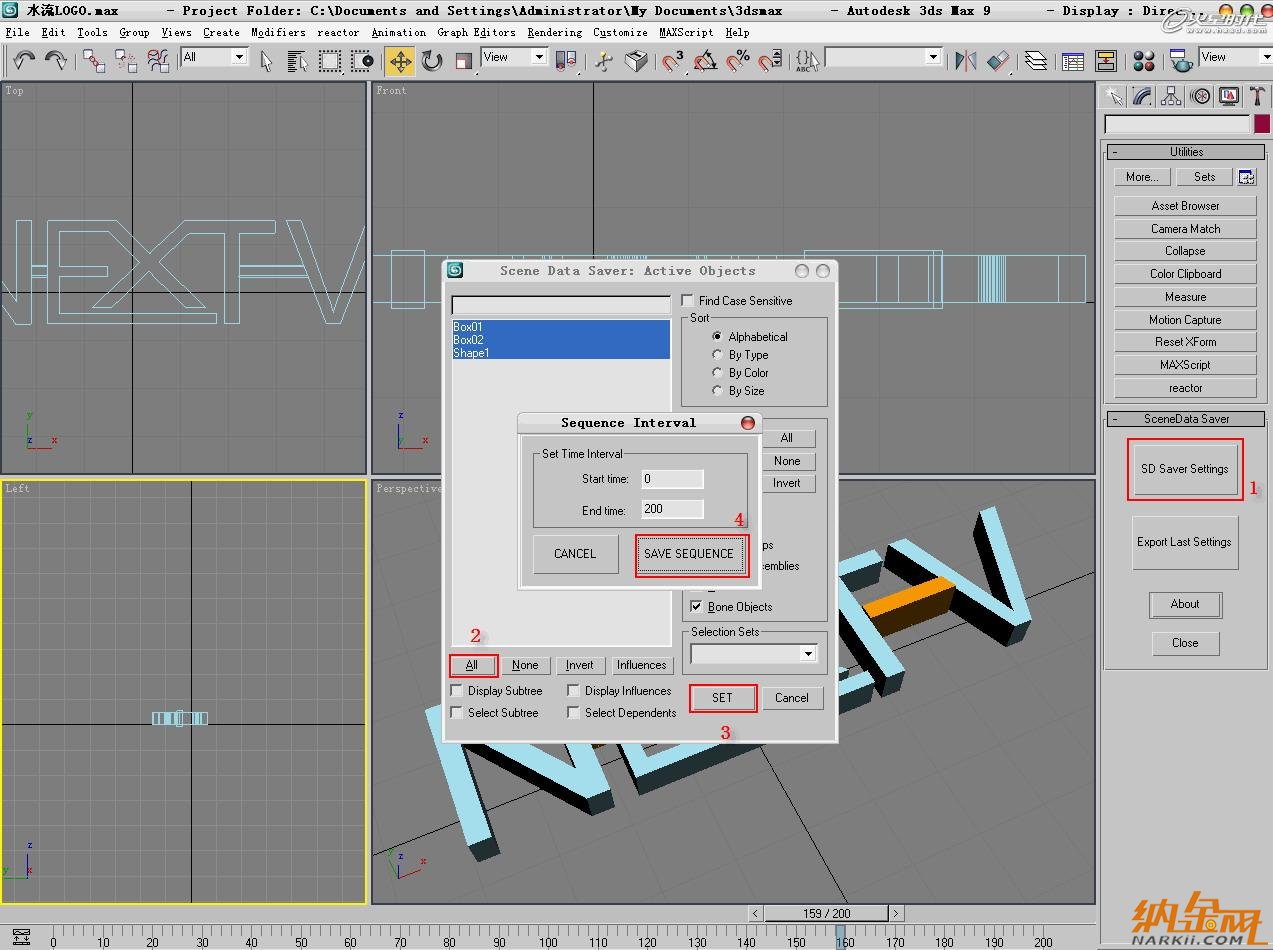
Task: Open the Modifiers menu
Action: (x=278, y=32)
